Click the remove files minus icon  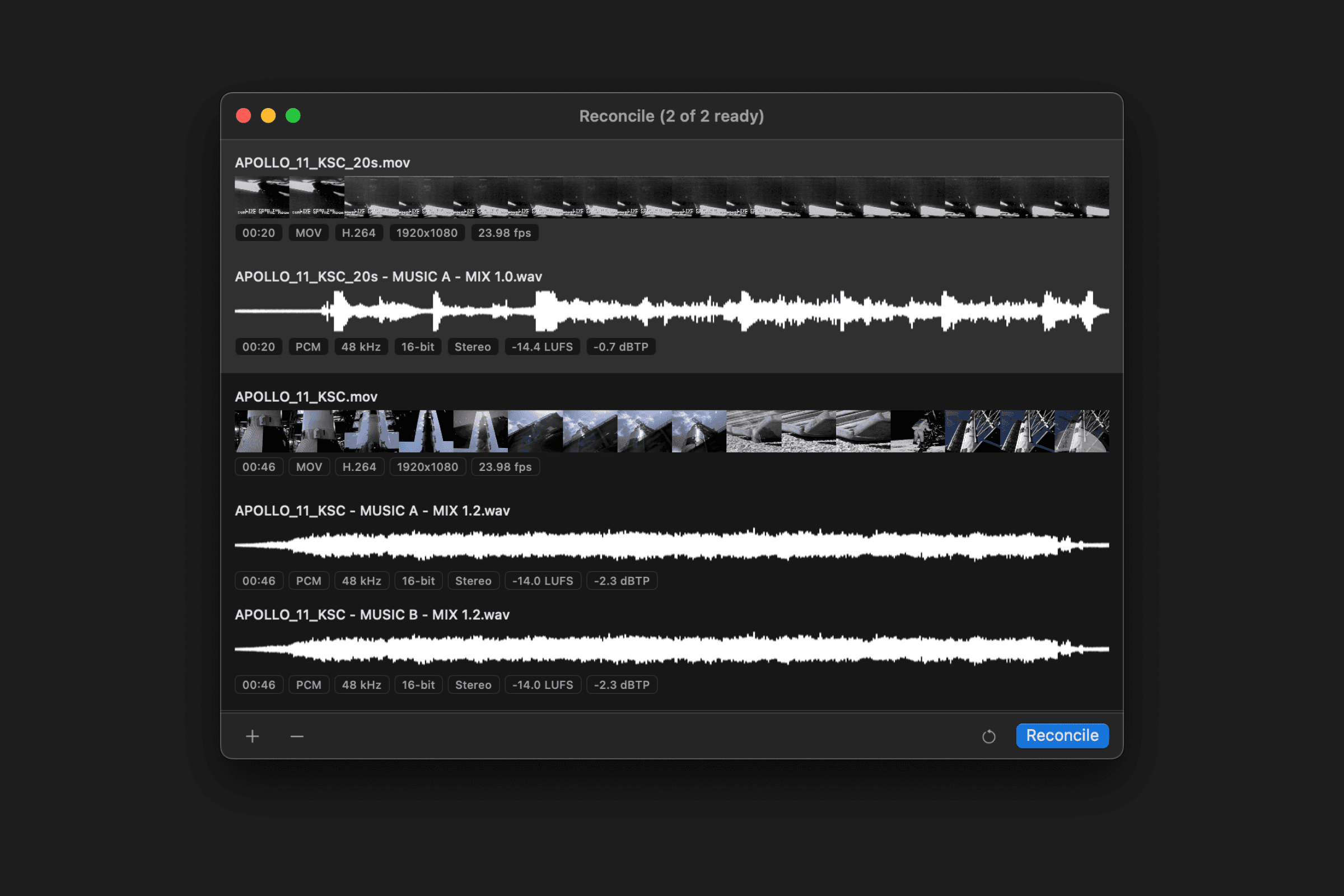296,736
